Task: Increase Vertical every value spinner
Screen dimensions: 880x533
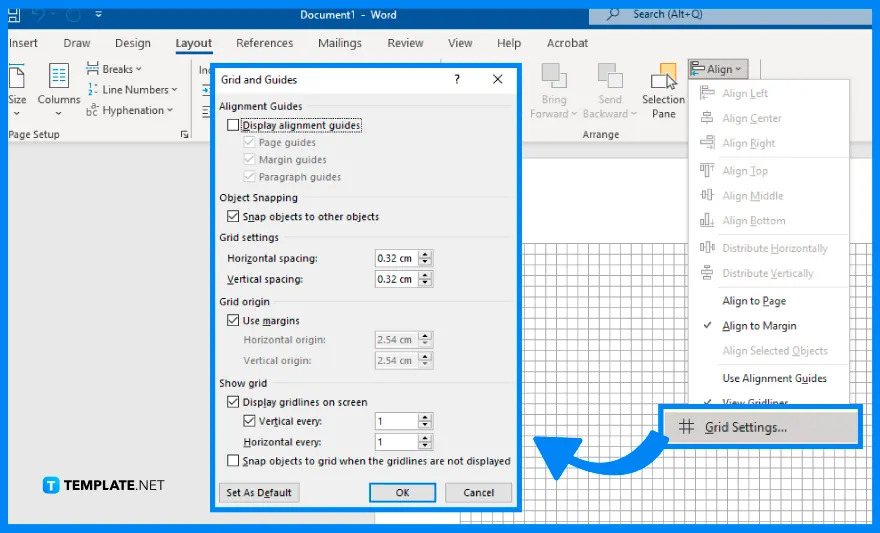Action: coord(425,417)
